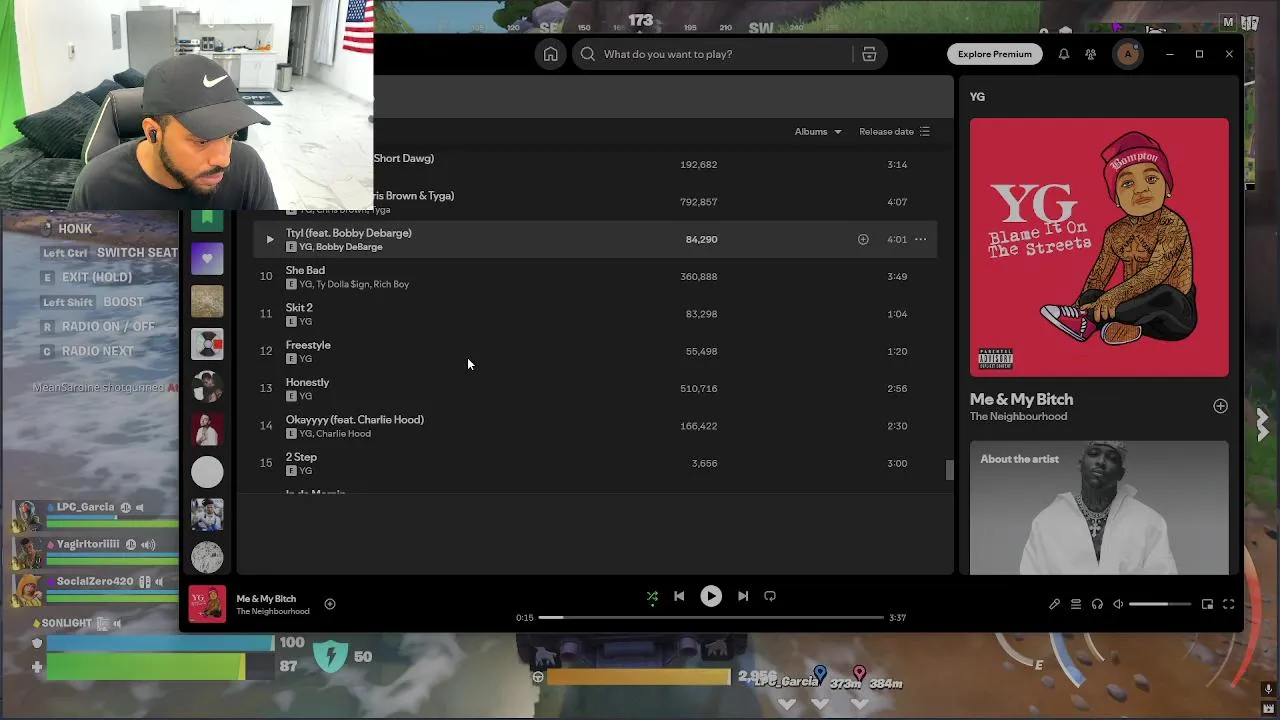This screenshot has width=1280, height=720.
Task: Select the She Bad track
Action: [x=595, y=276]
